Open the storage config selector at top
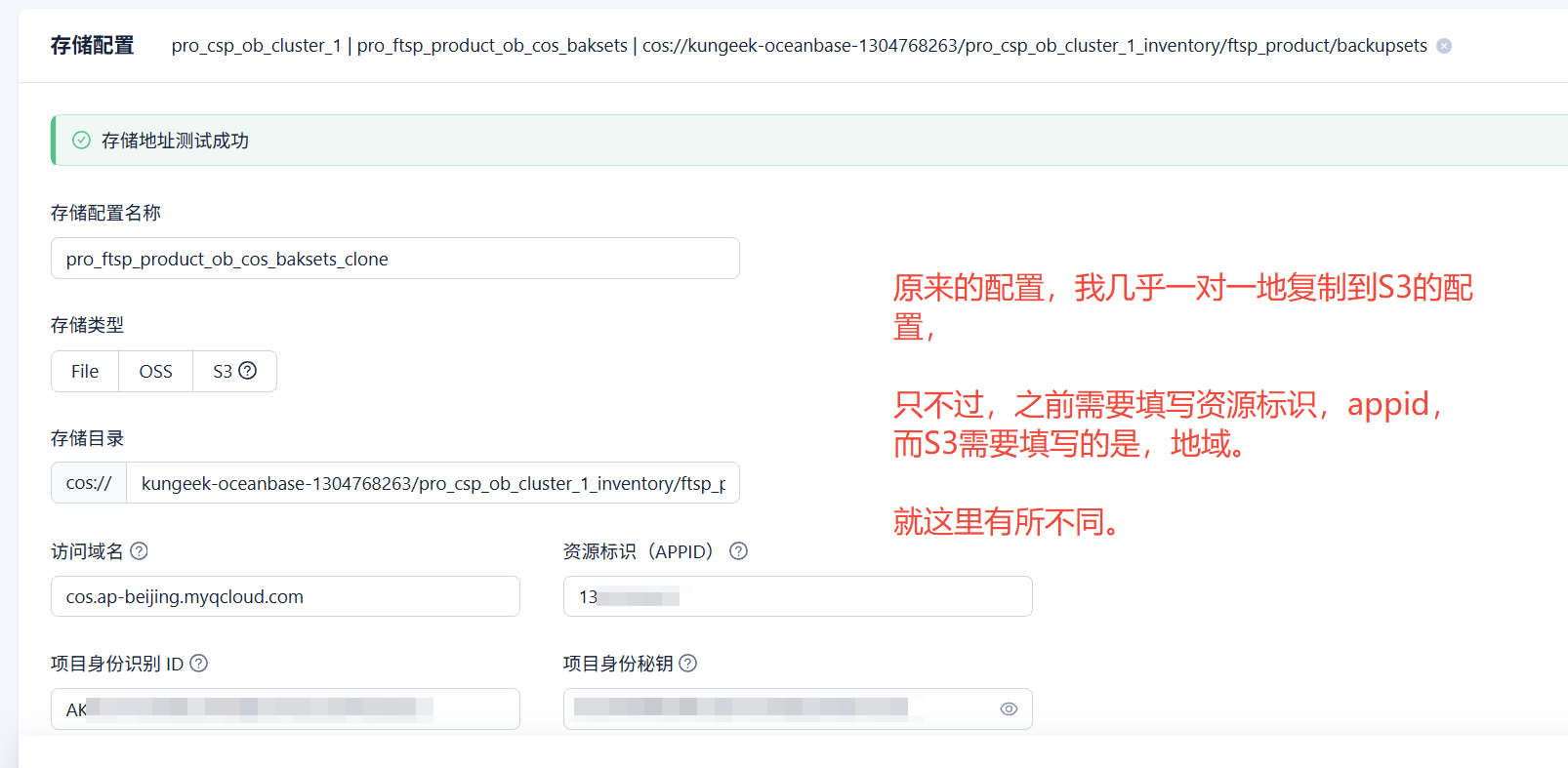 pos(799,46)
